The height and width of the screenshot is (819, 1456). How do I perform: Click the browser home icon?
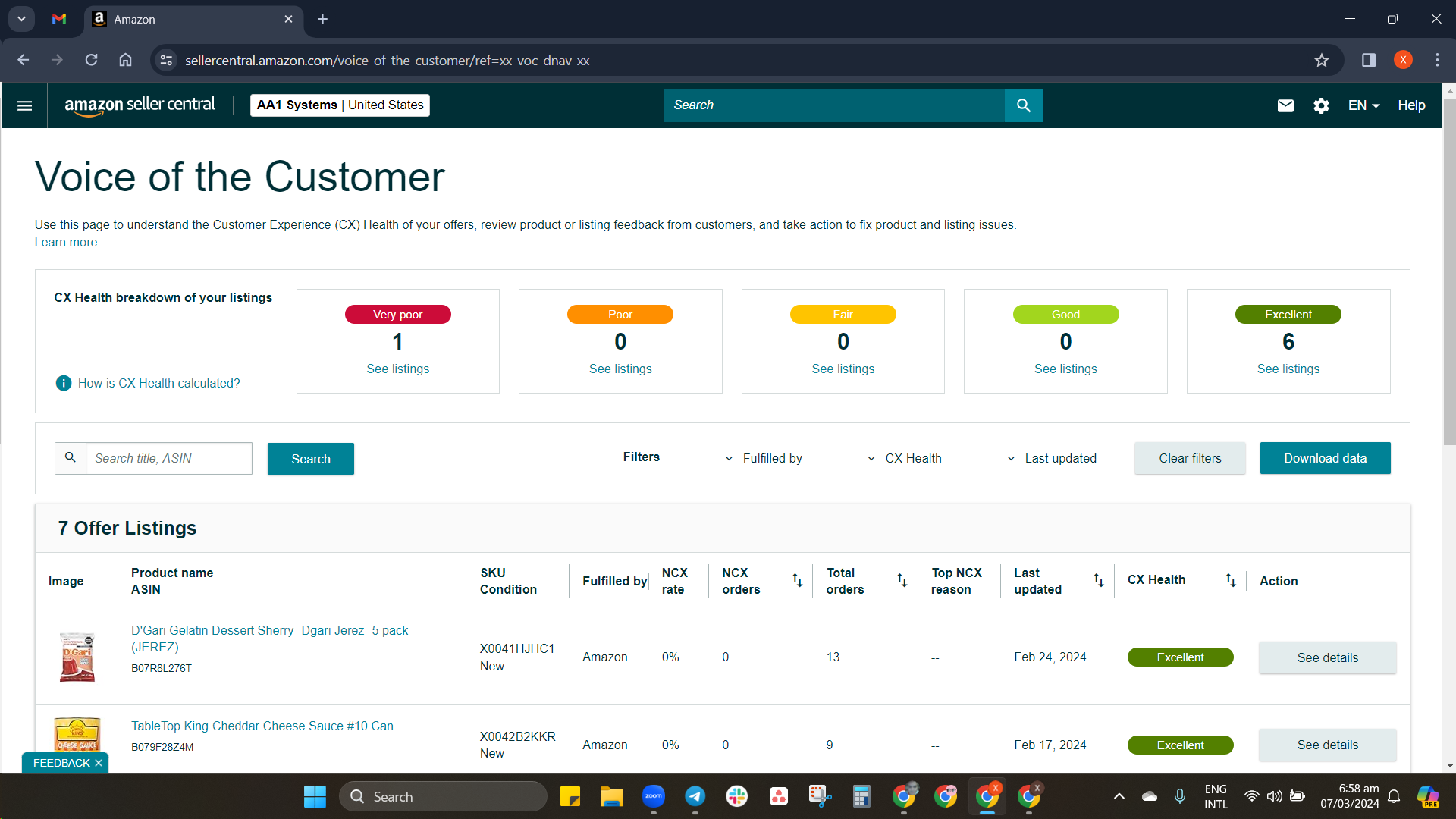[x=125, y=60]
